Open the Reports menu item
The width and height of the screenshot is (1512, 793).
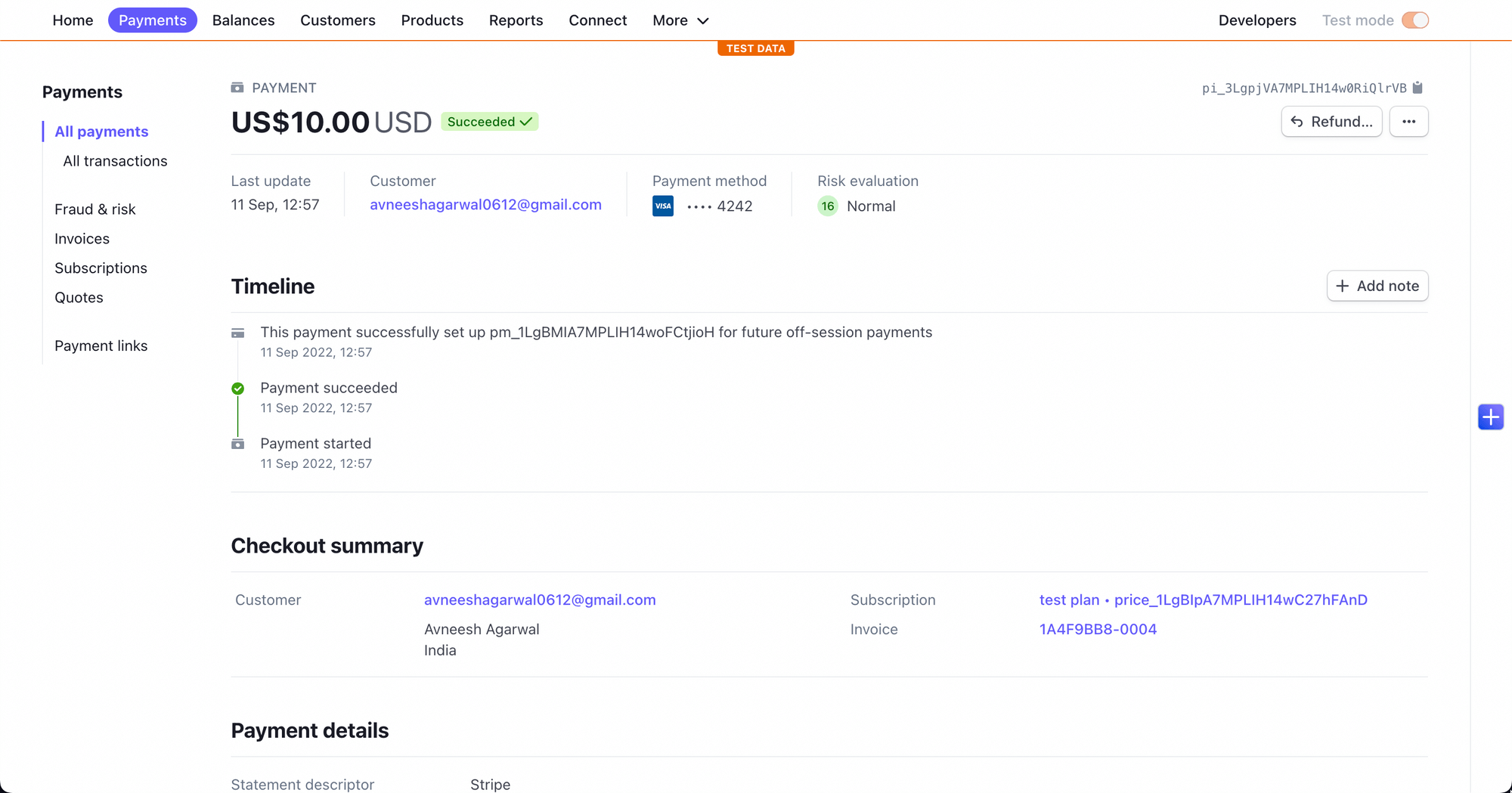point(516,20)
